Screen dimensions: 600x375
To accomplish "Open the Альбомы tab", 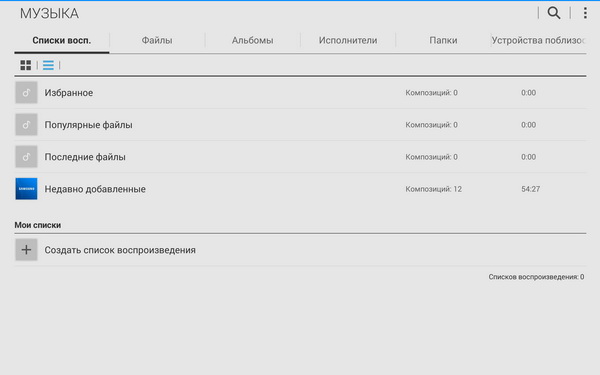I will pos(253,41).
